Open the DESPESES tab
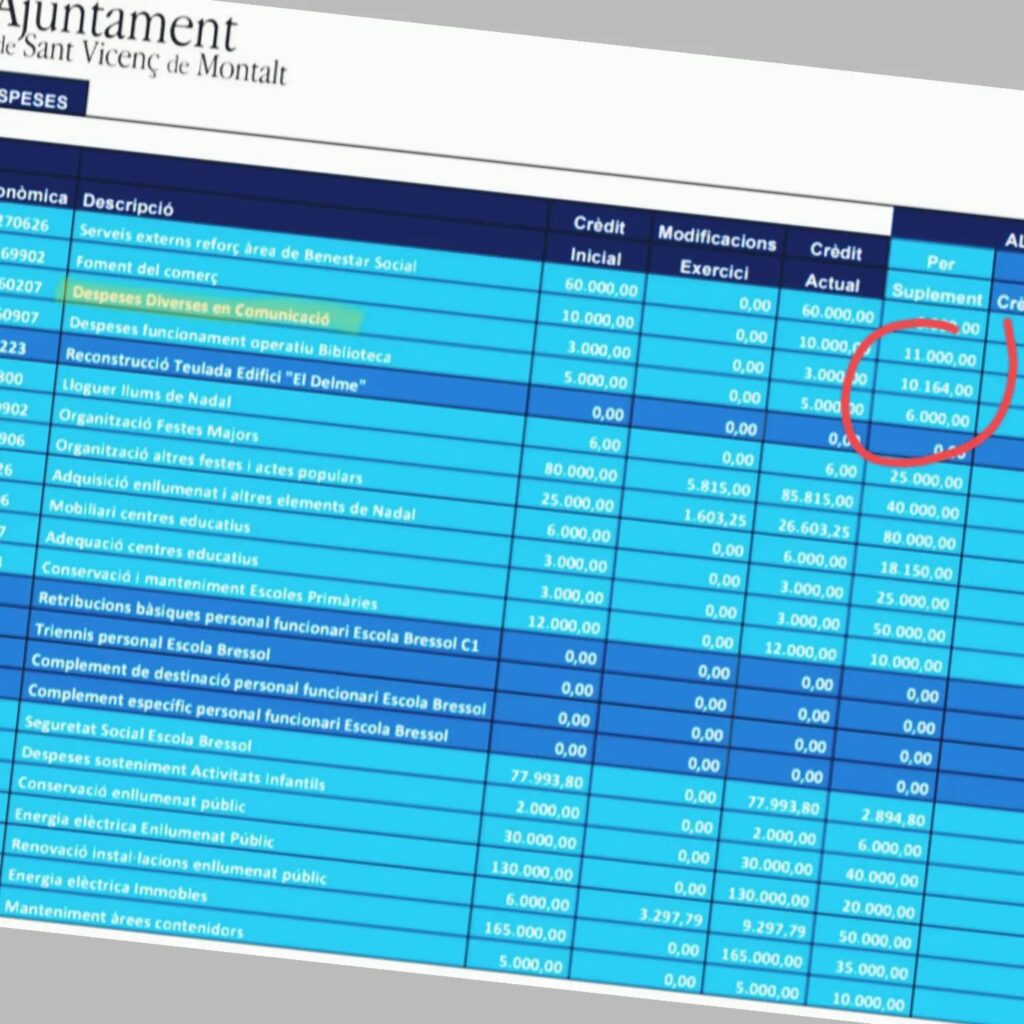Image resolution: width=1024 pixels, height=1024 pixels. pos(36,101)
